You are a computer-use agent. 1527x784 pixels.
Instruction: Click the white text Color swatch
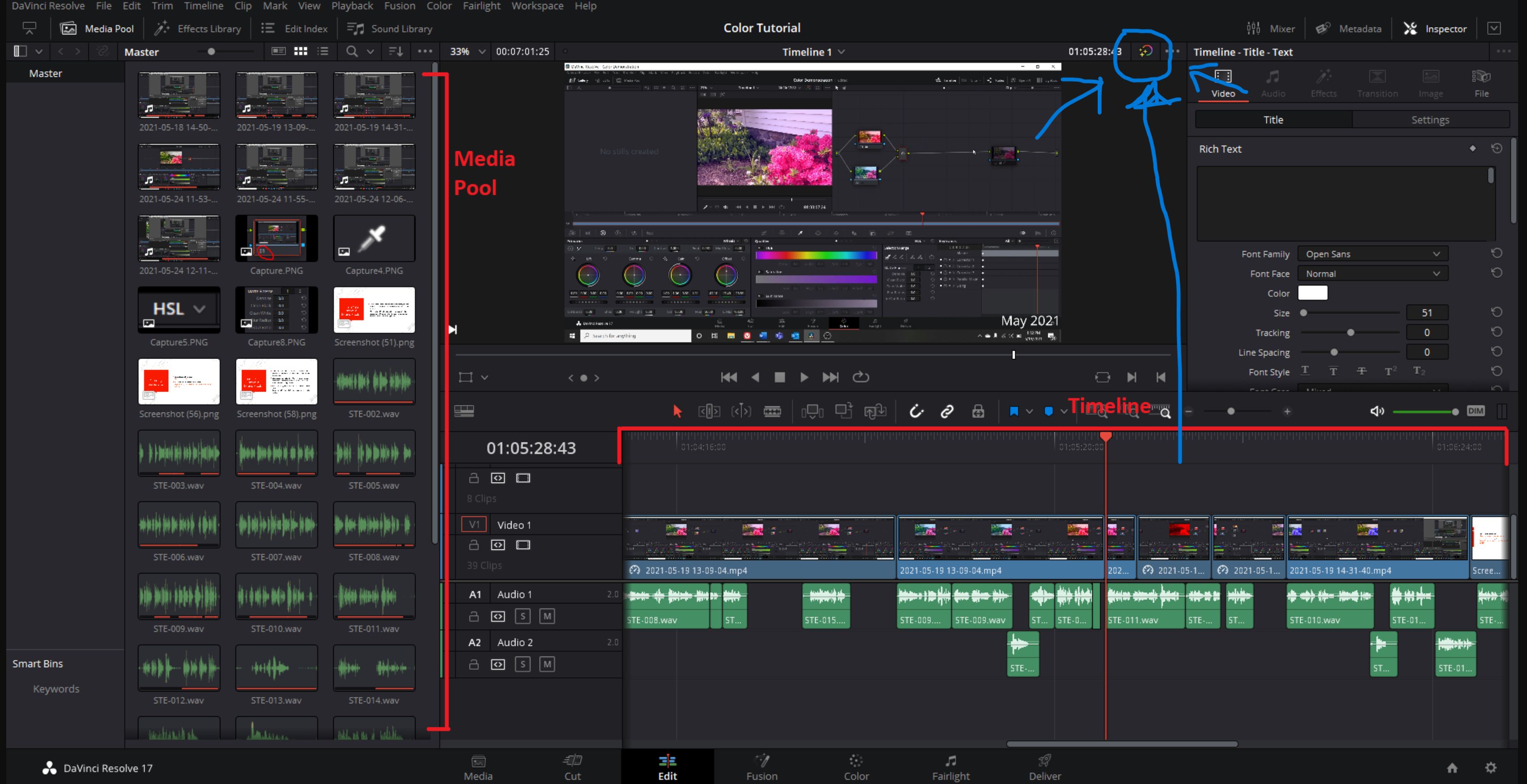[1312, 293]
